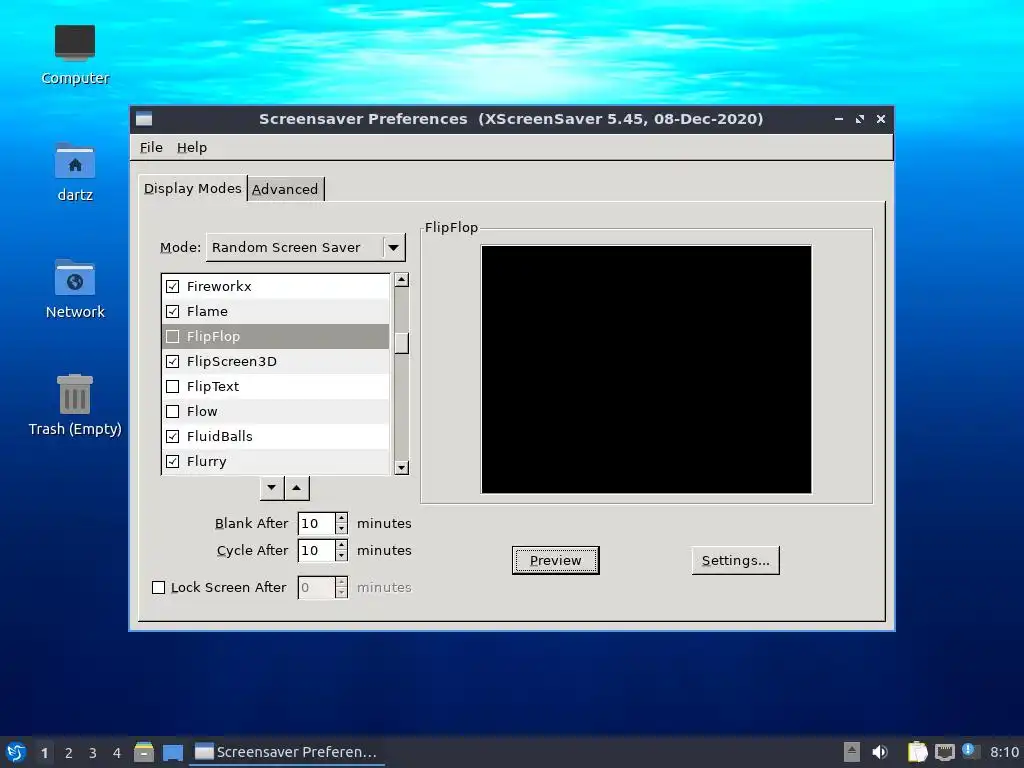Enable the FlipFlop screensaver checkbox
The height and width of the screenshot is (768, 1024).
[172, 336]
